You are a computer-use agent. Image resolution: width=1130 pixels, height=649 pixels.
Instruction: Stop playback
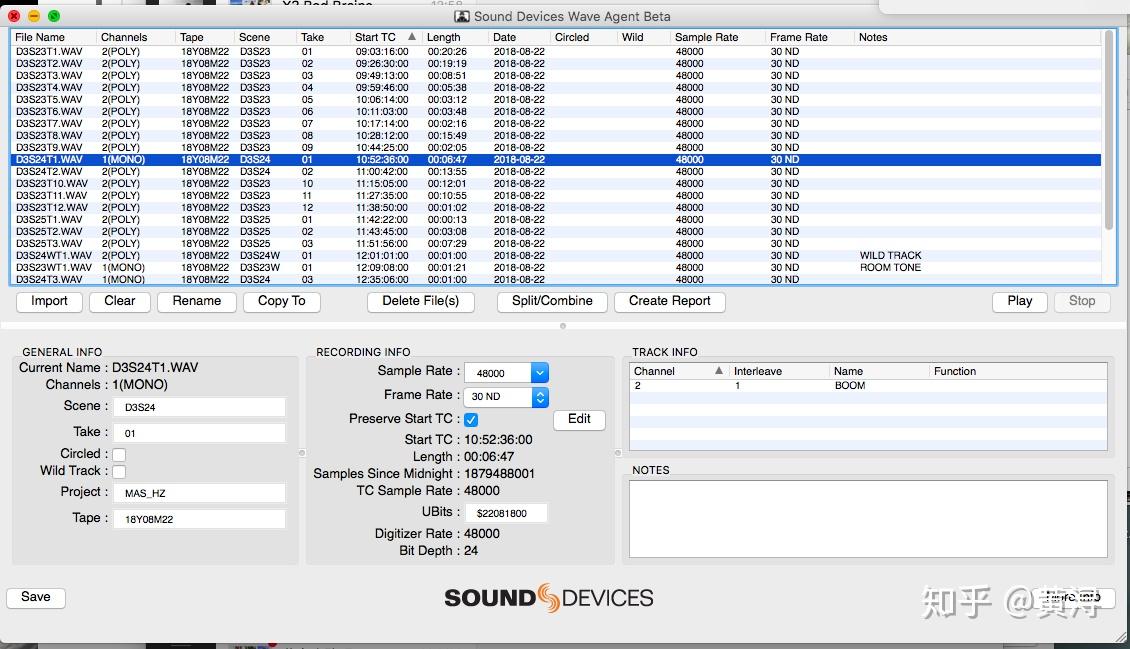[1082, 301]
